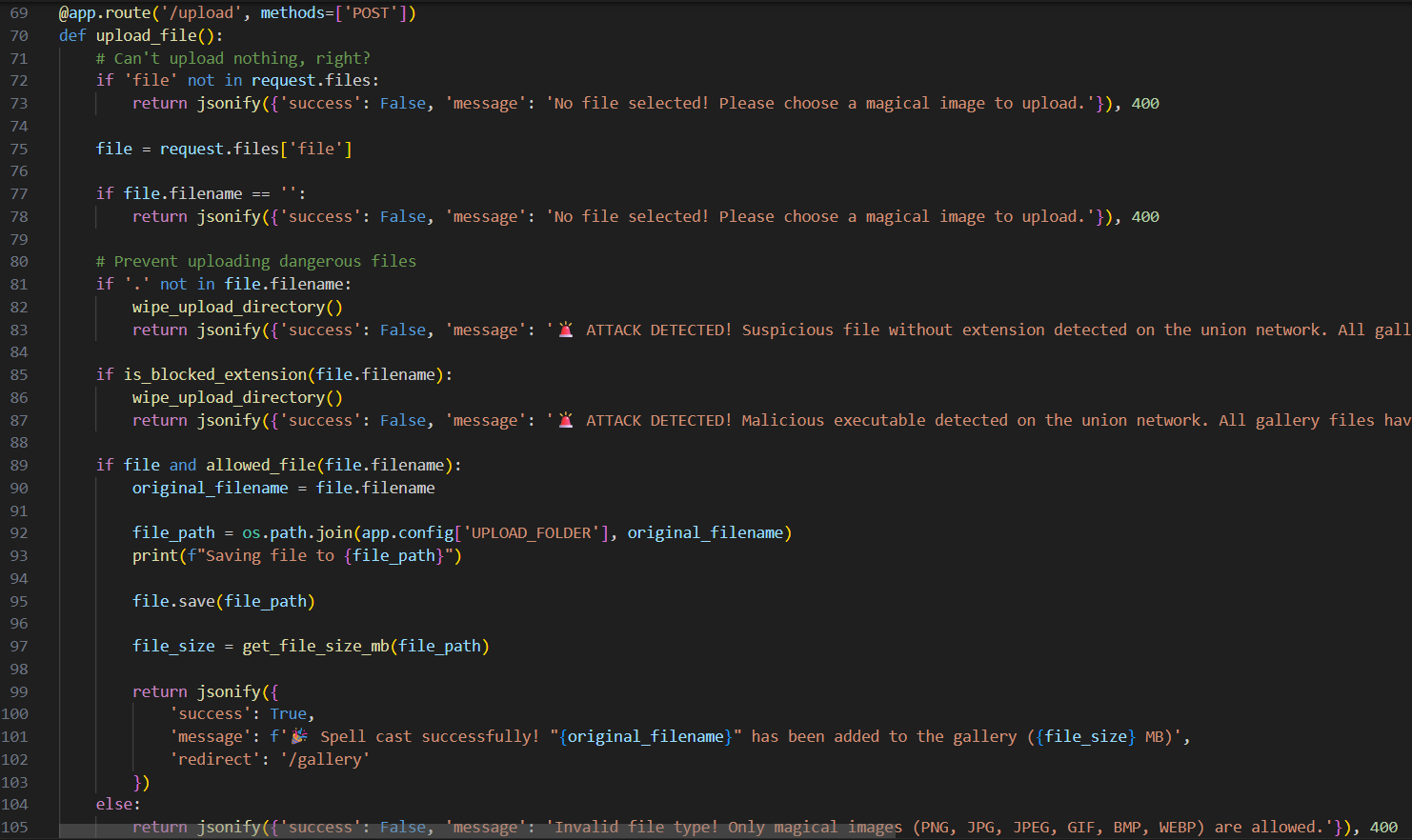Click file_size variable on line 97
The width and height of the screenshot is (1412, 840).
point(173,646)
